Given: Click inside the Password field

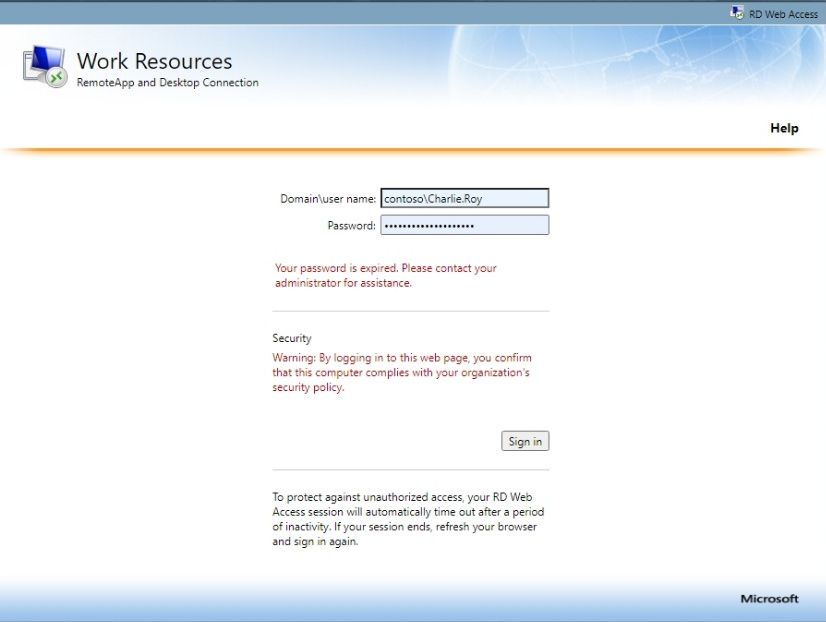Looking at the screenshot, I should [x=465, y=224].
